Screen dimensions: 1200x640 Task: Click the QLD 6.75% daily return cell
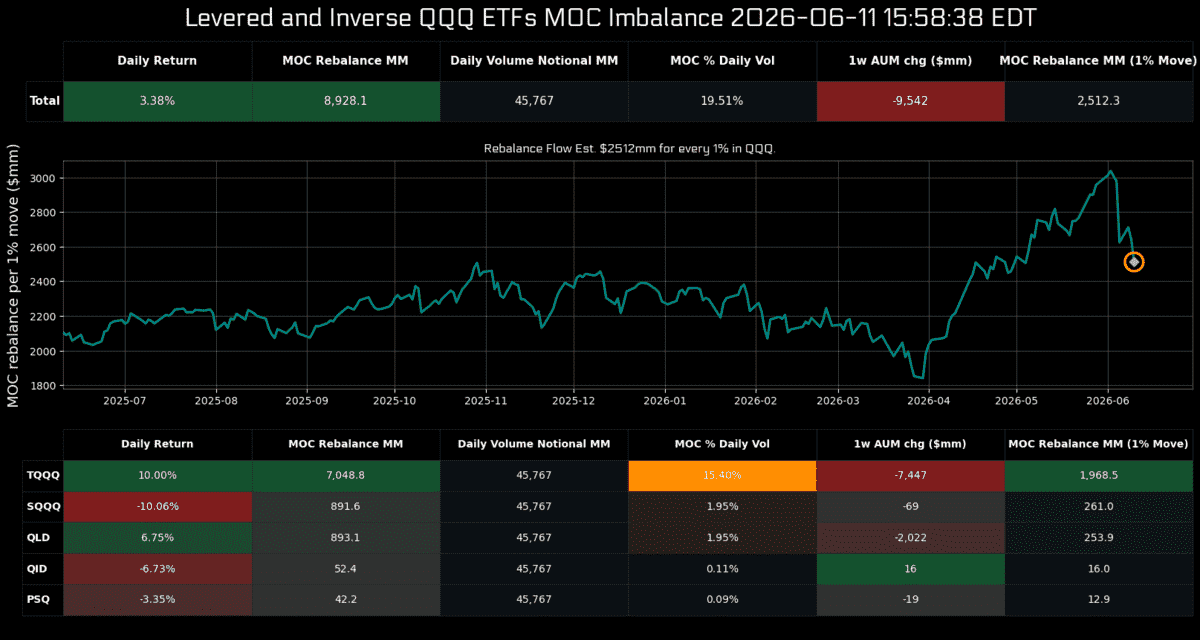(x=157, y=537)
